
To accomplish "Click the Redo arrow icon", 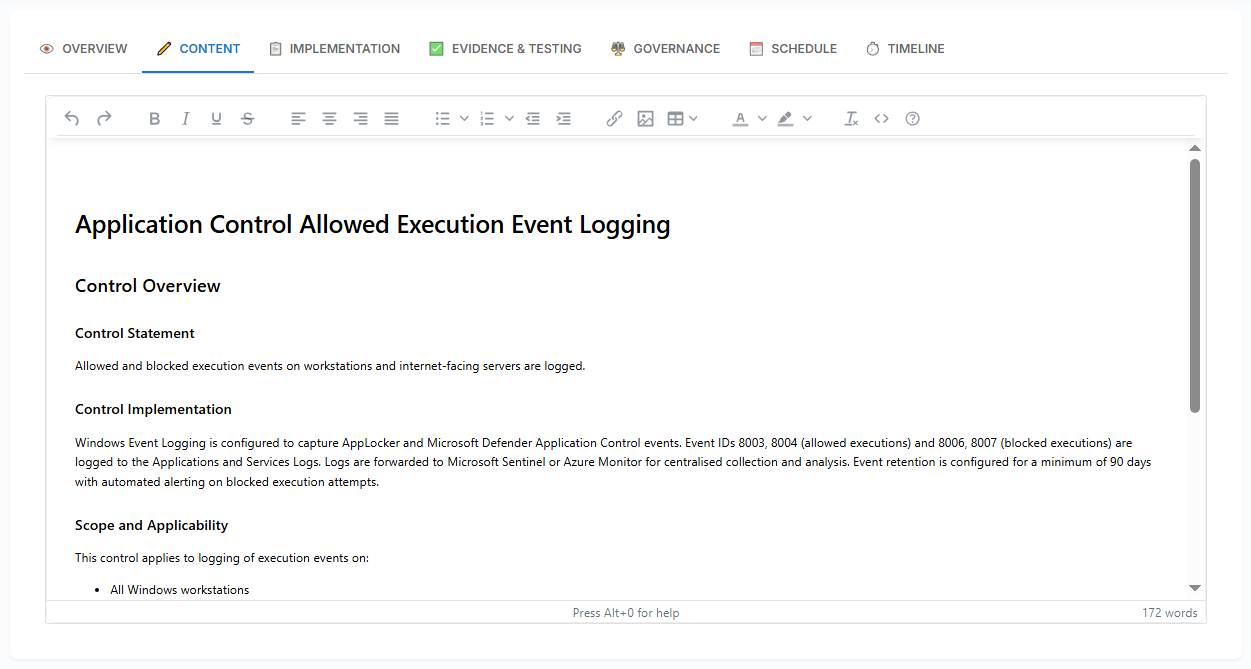I will (x=104, y=118).
